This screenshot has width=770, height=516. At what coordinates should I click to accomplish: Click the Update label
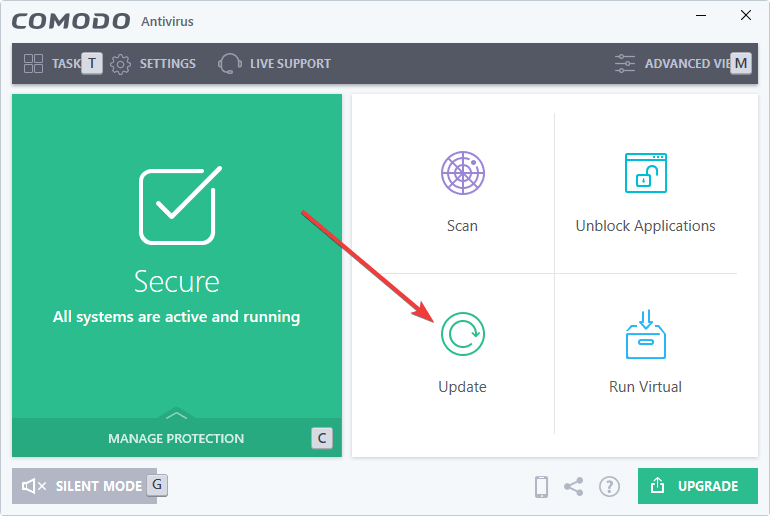coord(462,387)
